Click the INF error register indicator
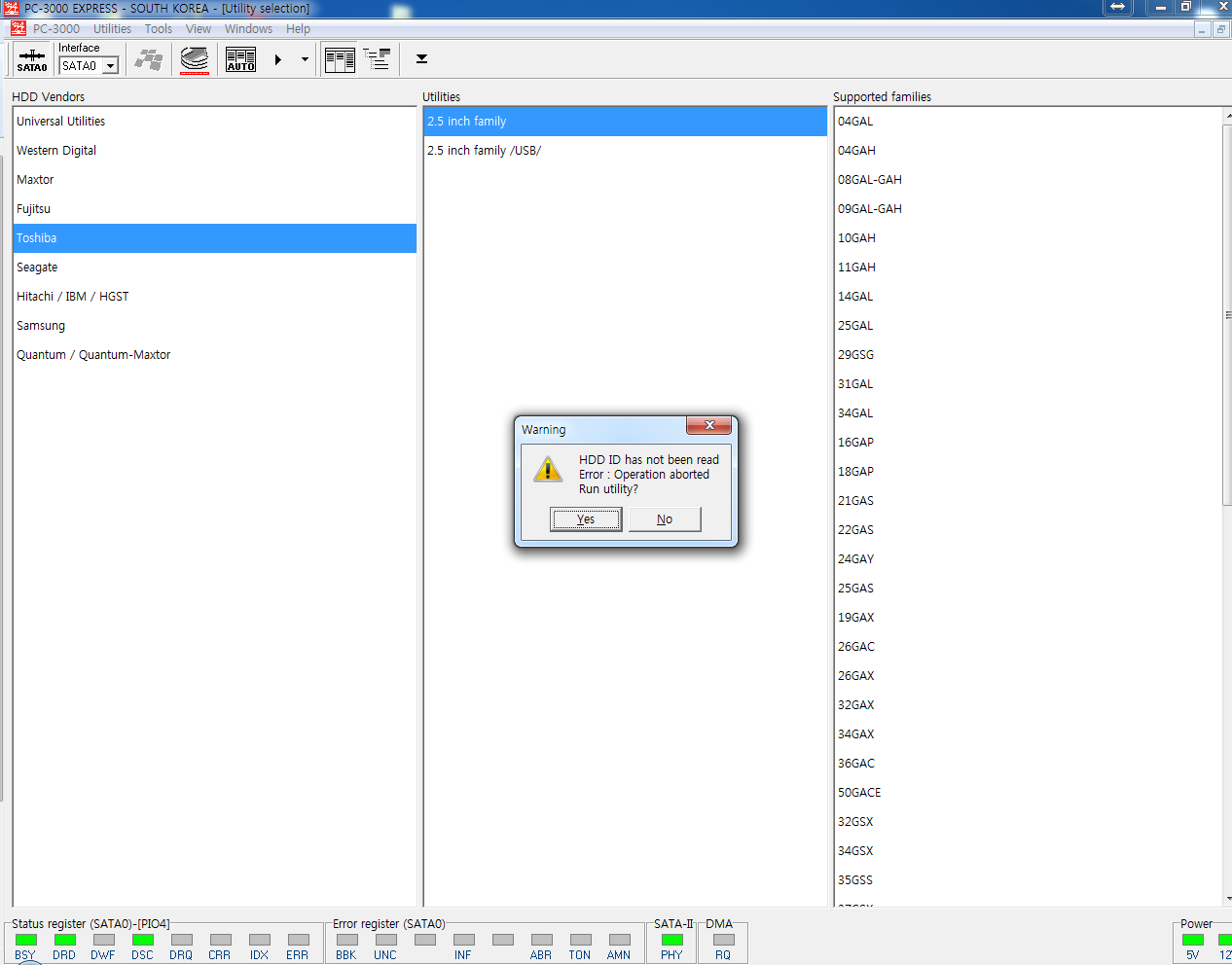1232x965 pixels. [x=464, y=940]
